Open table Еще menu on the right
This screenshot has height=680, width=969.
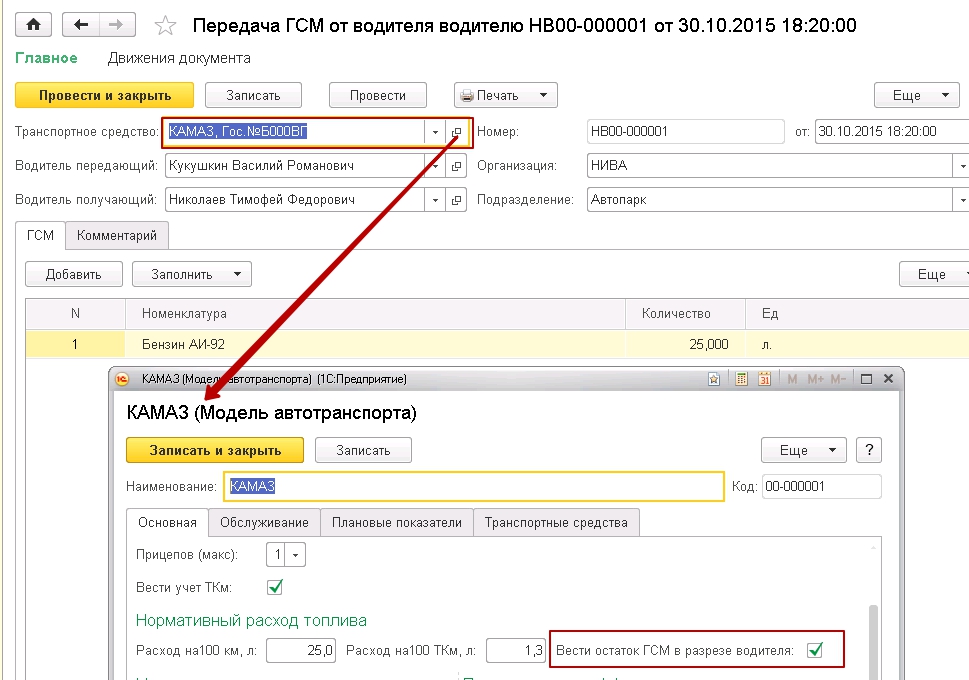[x=933, y=274]
